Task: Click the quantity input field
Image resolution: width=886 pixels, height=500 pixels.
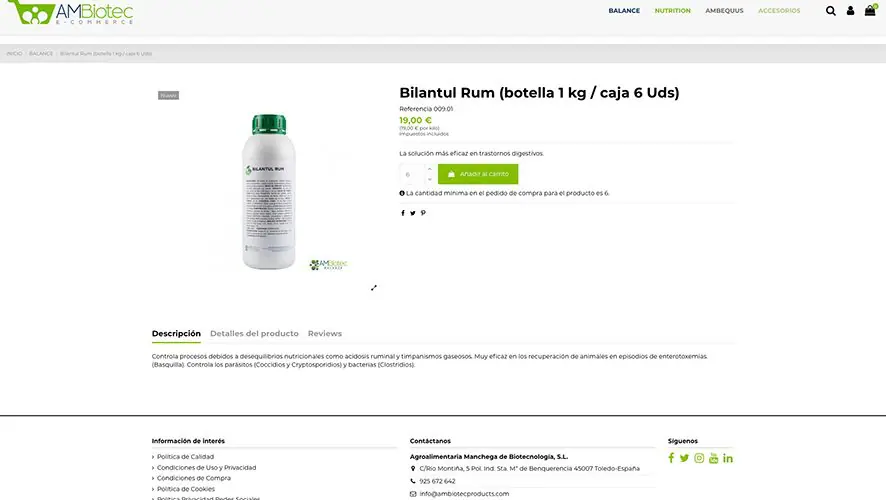Action: point(412,174)
